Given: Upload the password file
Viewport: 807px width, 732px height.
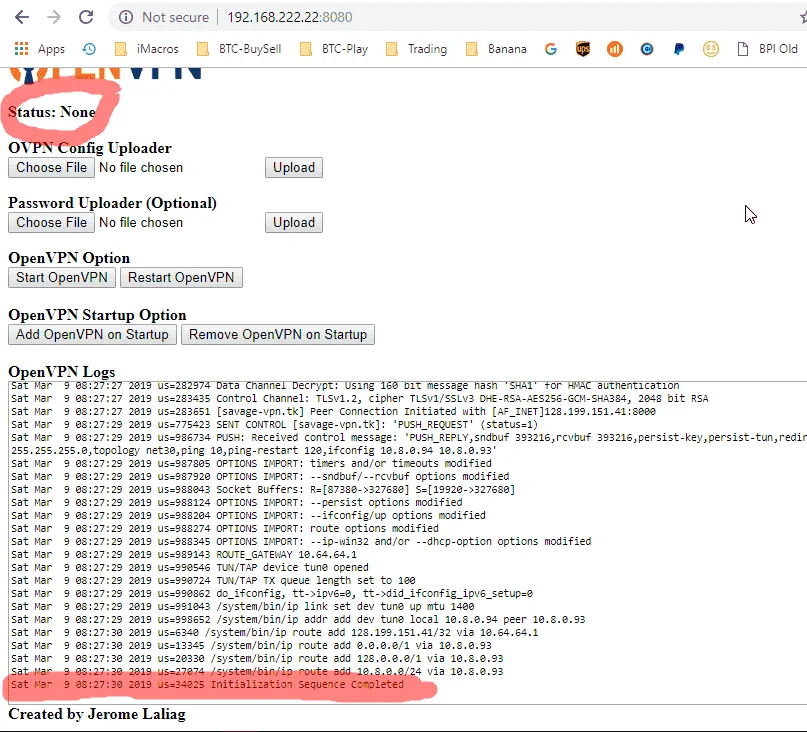Looking at the screenshot, I should click(x=294, y=223).
